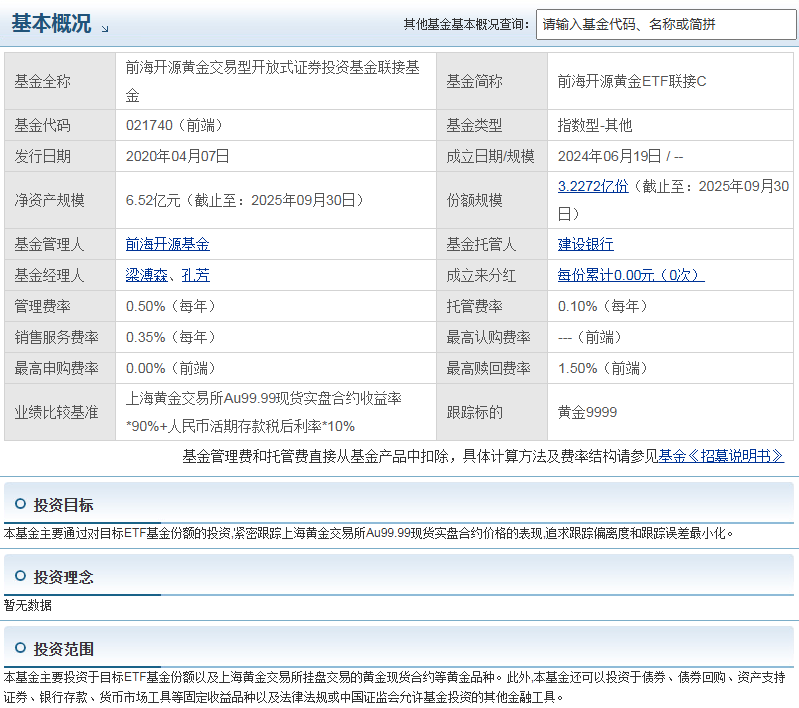The height and width of the screenshot is (708, 799).
Task: Click the 成立日期/规模 row label
Action: 490,156
